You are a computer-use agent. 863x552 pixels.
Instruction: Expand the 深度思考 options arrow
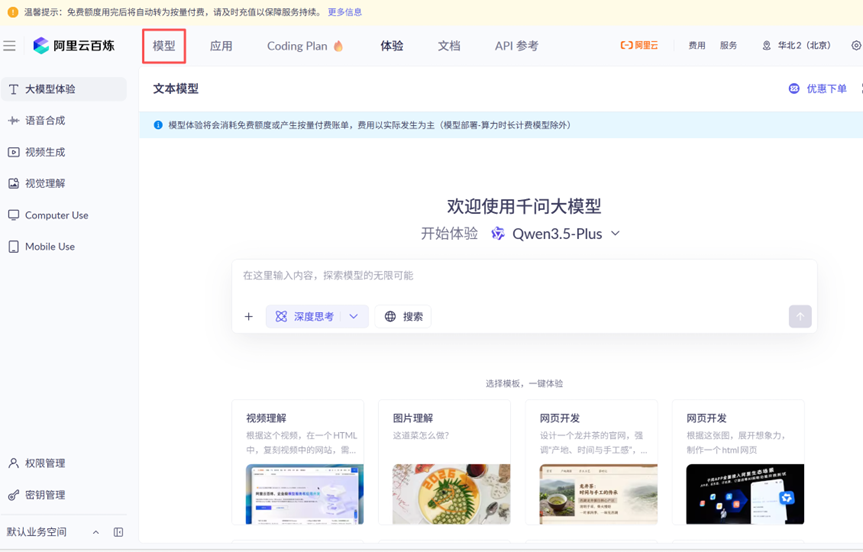pyautogui.click(x=354, y=316)
